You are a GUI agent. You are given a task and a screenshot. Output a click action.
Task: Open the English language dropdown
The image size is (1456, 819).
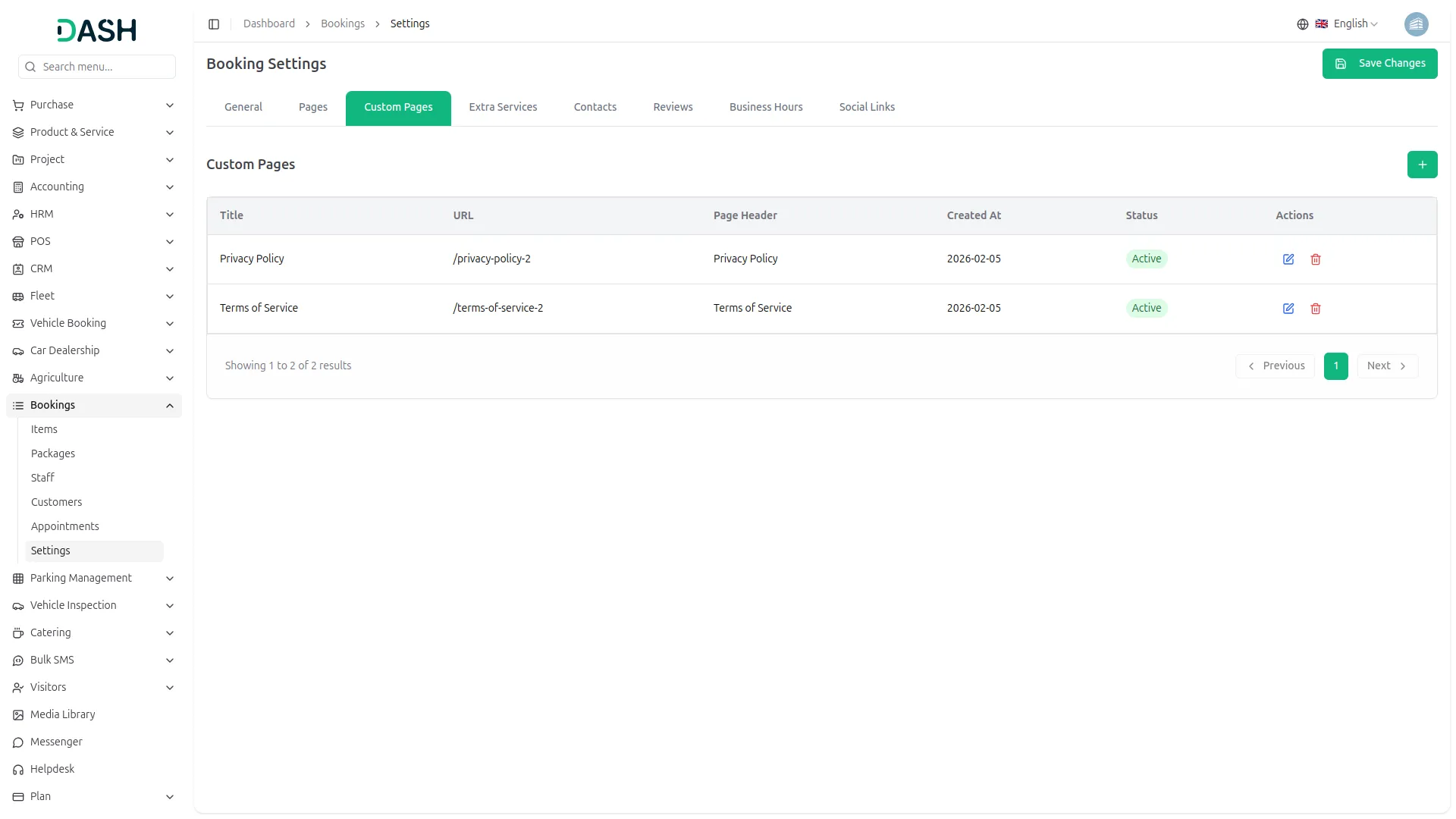point(1346,24)
